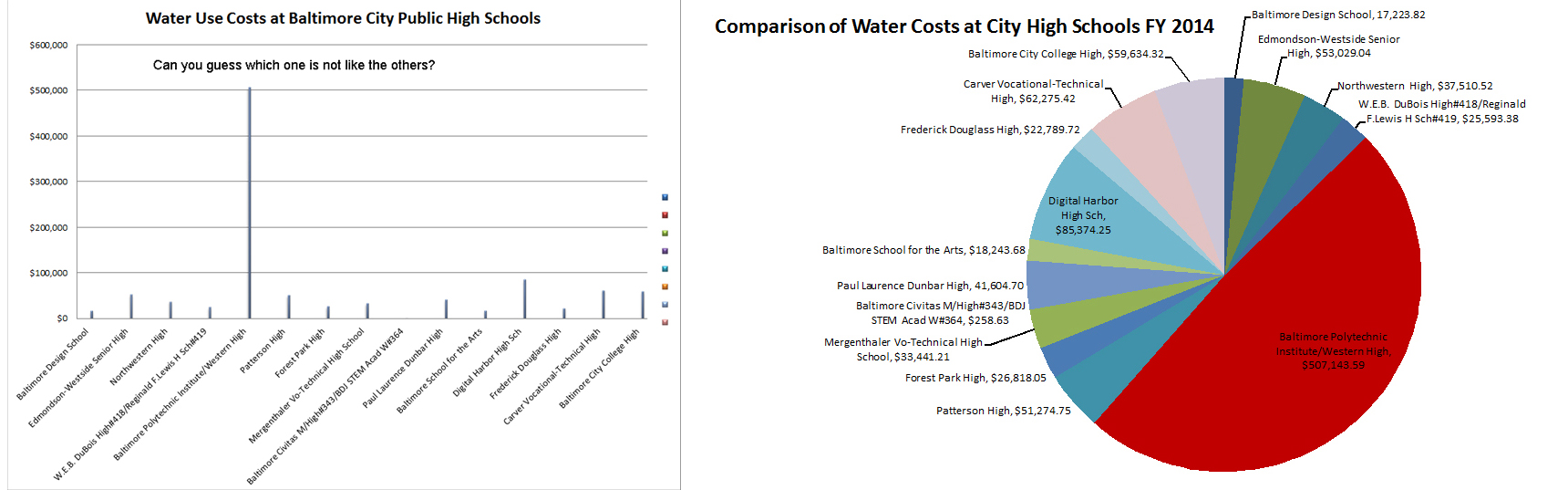Click the orange legend marker
Viewport: 1568px width, 490px height.
coord(665,287)
